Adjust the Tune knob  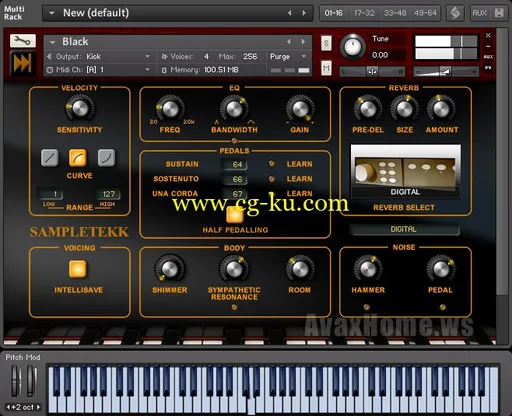pyautogui.click(x=353, y=47)
